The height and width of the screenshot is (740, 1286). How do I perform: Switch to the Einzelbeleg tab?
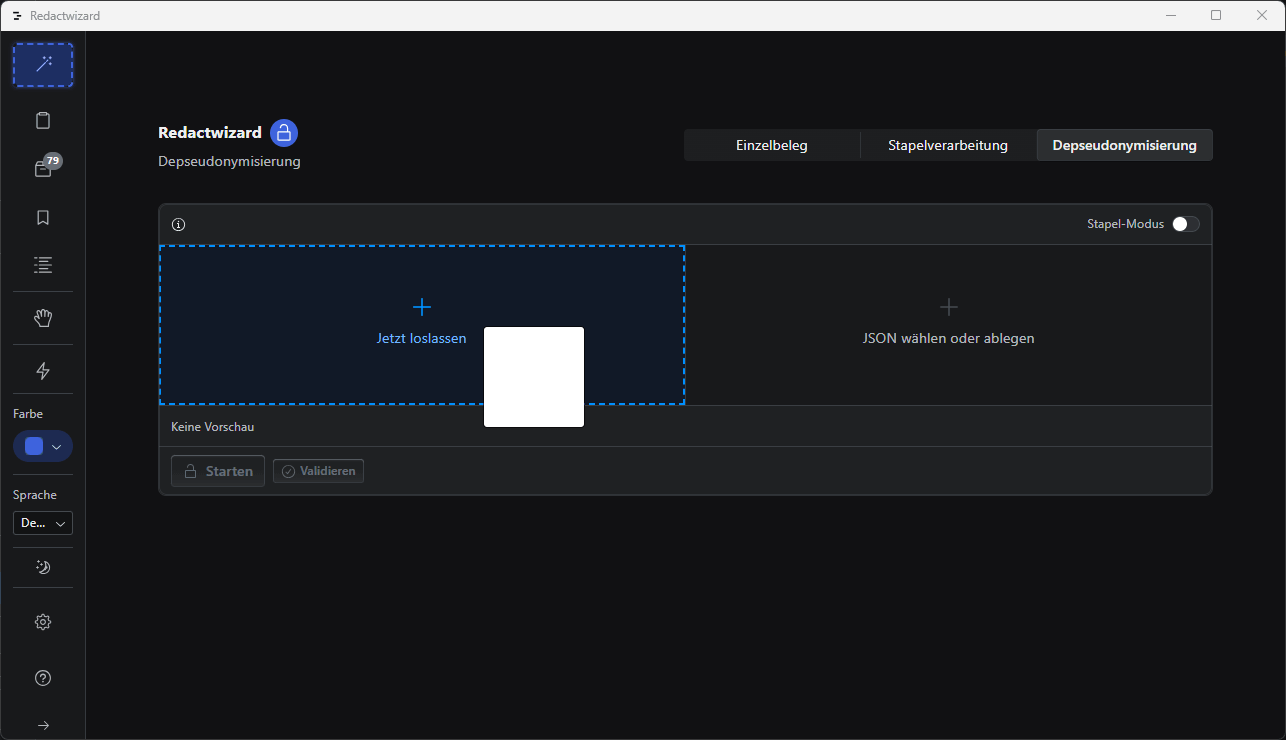[772, 145]
